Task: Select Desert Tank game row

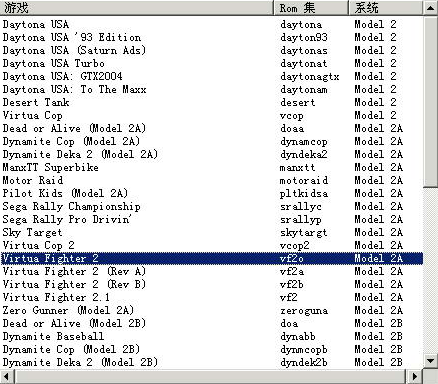Action: (x=211, y=102)
